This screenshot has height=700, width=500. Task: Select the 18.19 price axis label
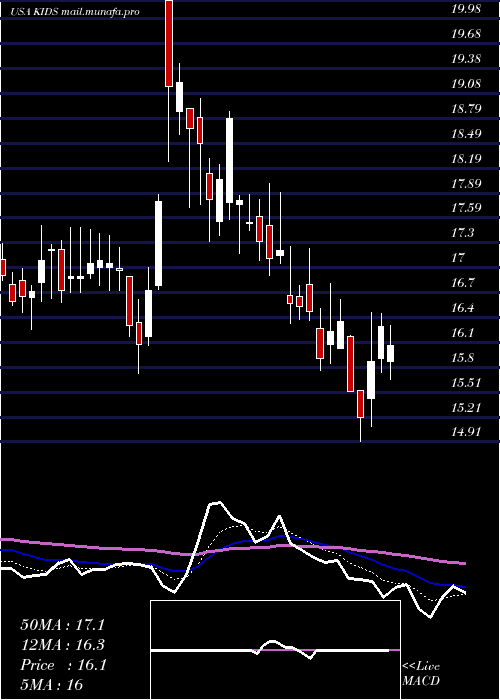466,159
